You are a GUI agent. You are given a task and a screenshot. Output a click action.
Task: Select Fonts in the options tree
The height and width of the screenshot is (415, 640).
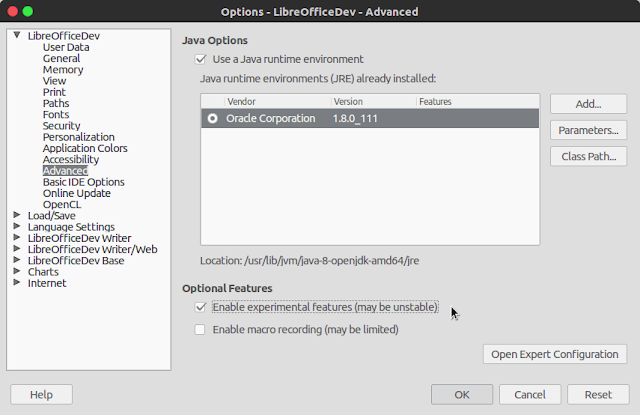tap(56, 115)
